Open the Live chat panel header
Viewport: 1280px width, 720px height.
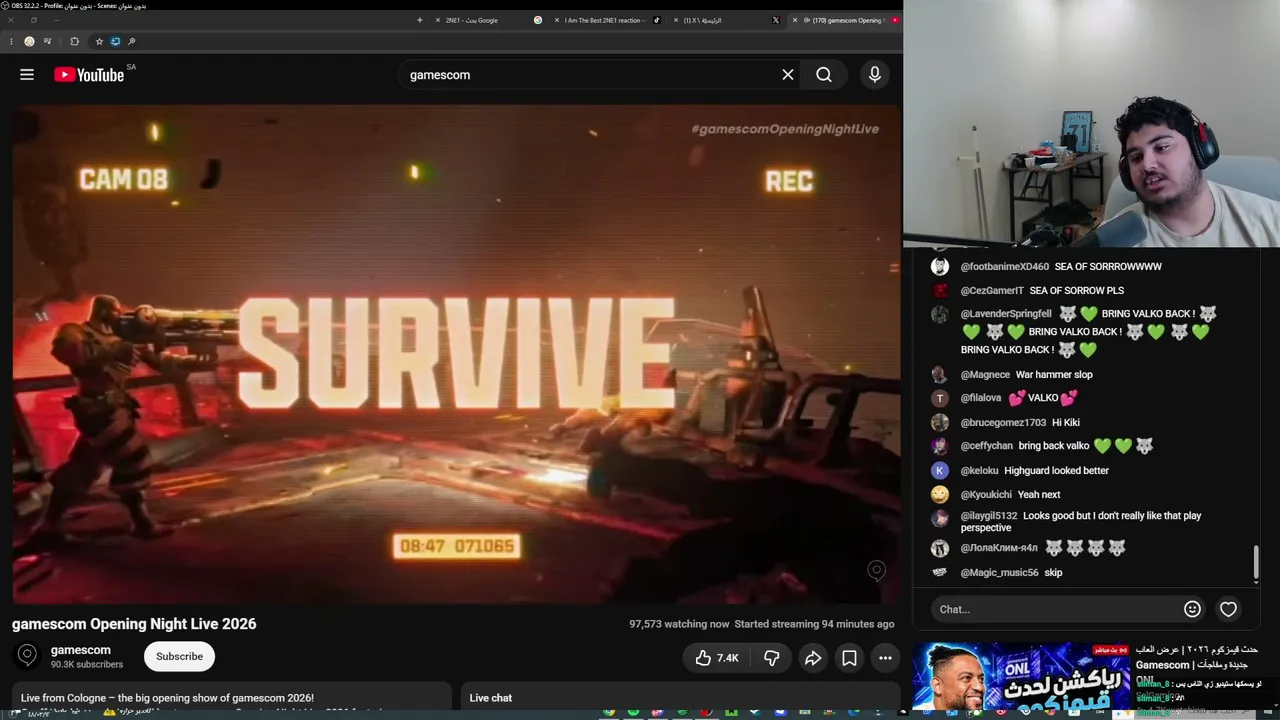pyautogui.click(x=680, y=698)
